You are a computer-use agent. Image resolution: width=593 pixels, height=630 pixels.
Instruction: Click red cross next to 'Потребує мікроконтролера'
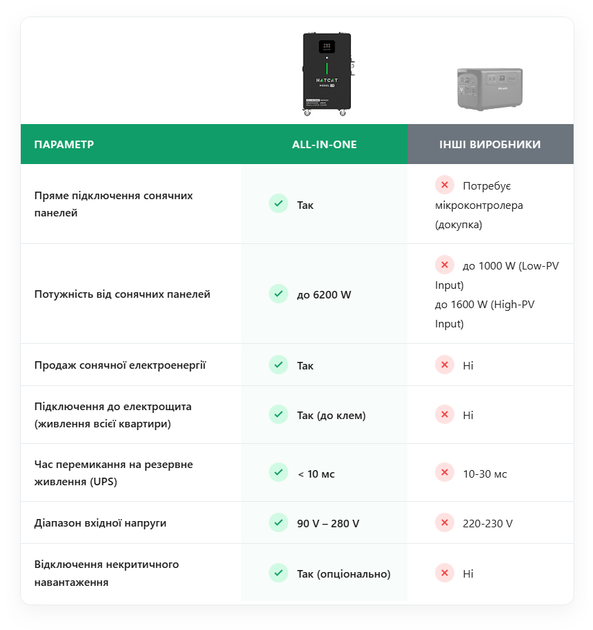(x=444, y=185)
